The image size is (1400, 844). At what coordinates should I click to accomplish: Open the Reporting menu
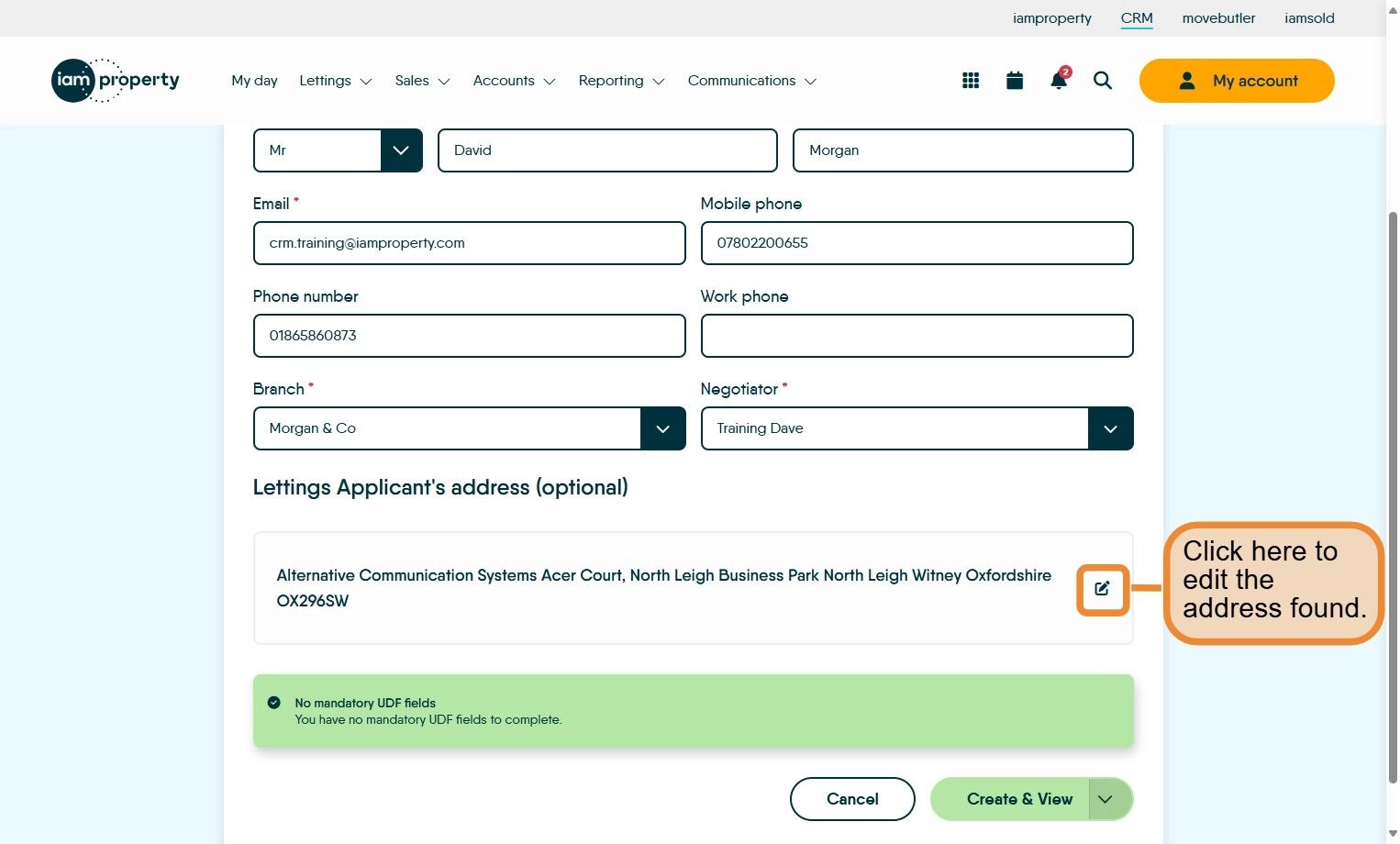621,81
